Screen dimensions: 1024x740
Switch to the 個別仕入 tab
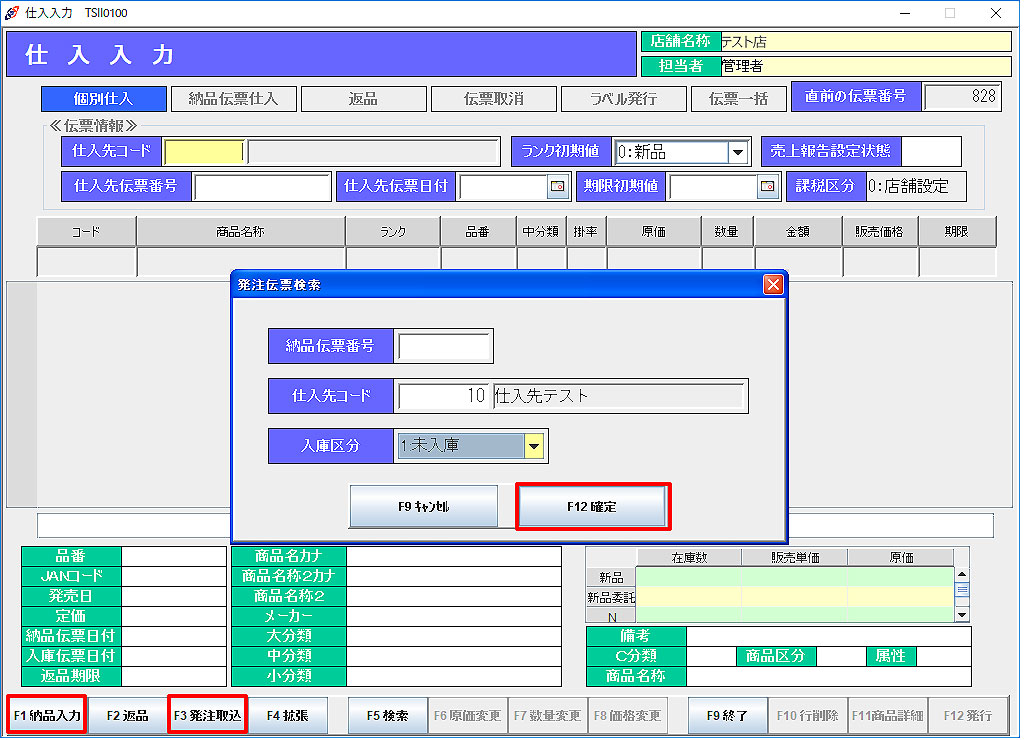coord(103,99)
